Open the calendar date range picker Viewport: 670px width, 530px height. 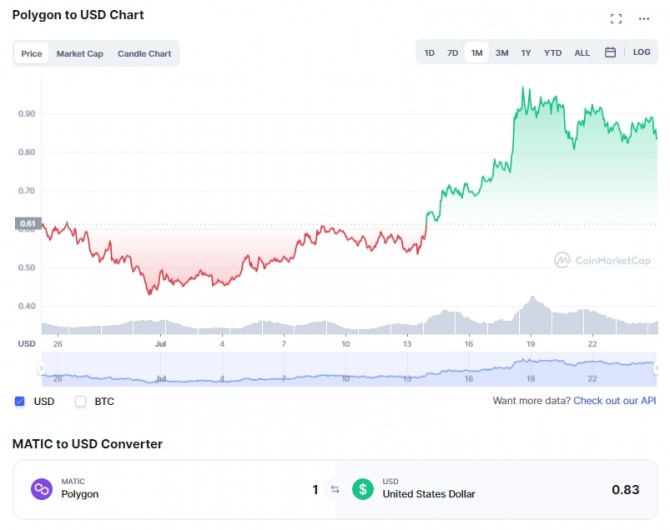click(x=610, y=53)
